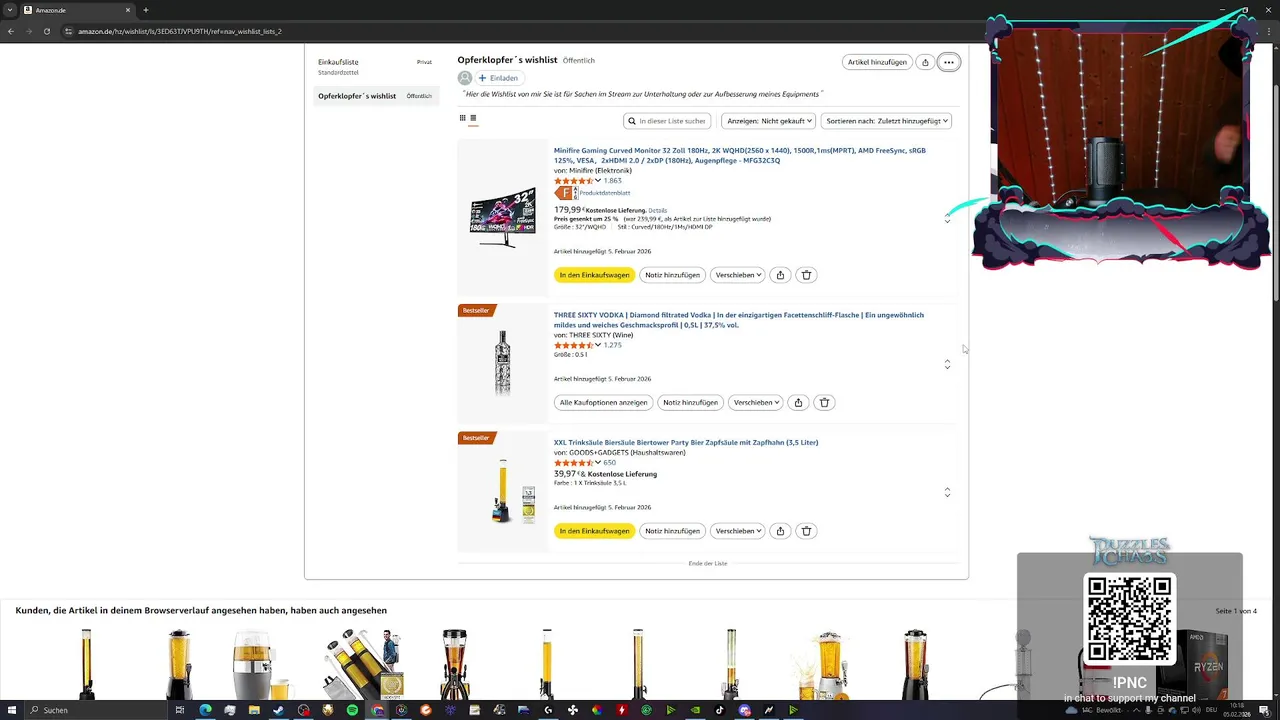The width and height of the screenshot is (1280, 720).
Task: Expand rating details for Minifire monitor stars
Action: click(x=598, y=181)
